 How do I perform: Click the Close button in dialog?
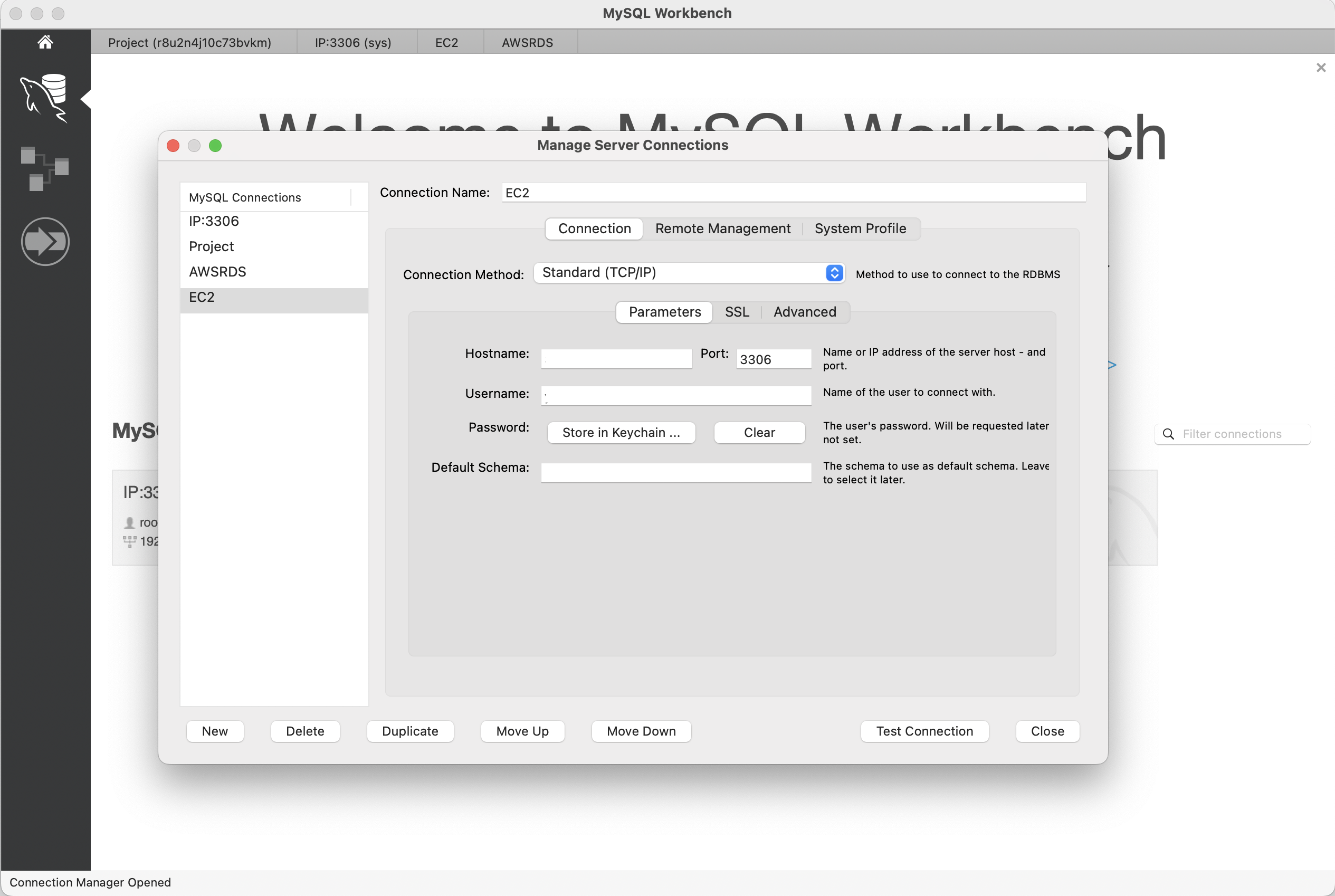1047,731
